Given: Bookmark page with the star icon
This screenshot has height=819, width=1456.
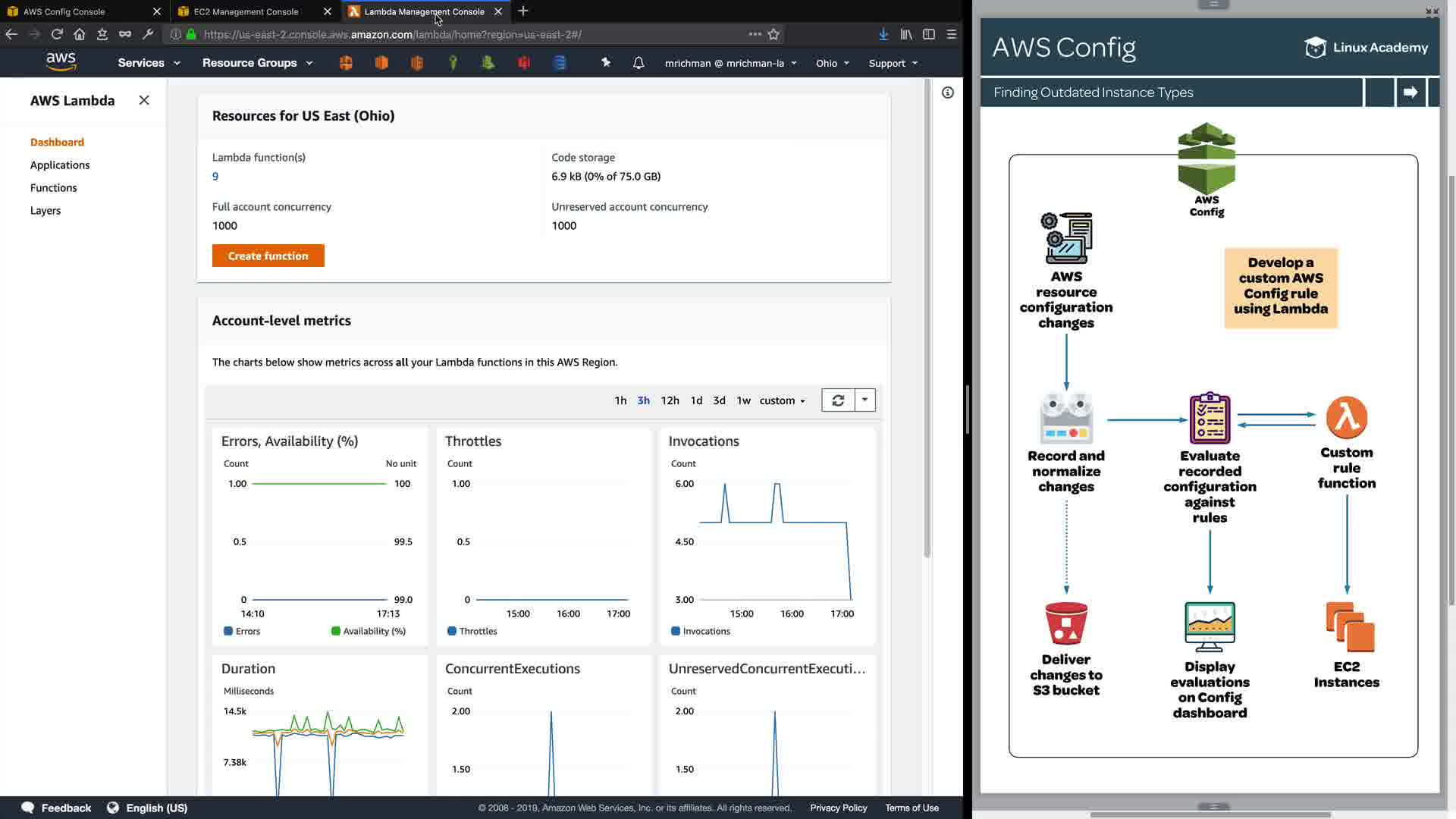Looking at the screenshot, I should [773, 34].
